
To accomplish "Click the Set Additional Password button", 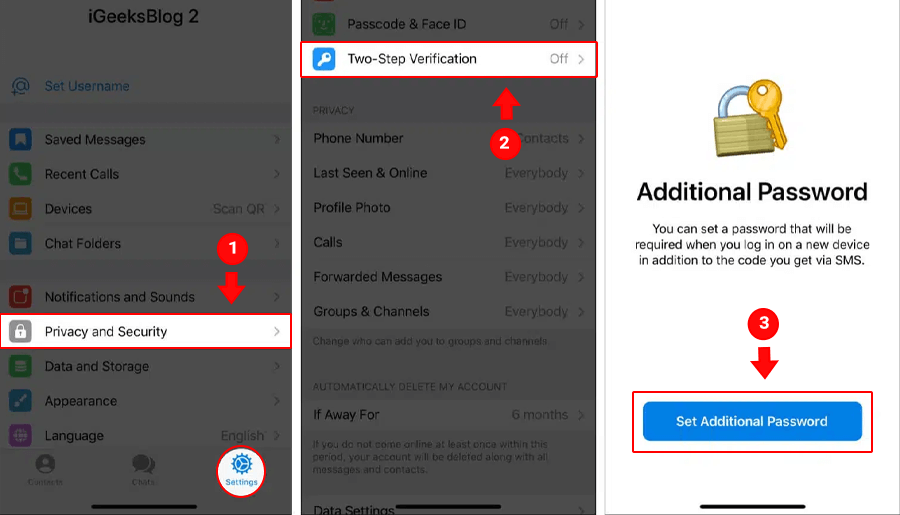I will point(752,421).
